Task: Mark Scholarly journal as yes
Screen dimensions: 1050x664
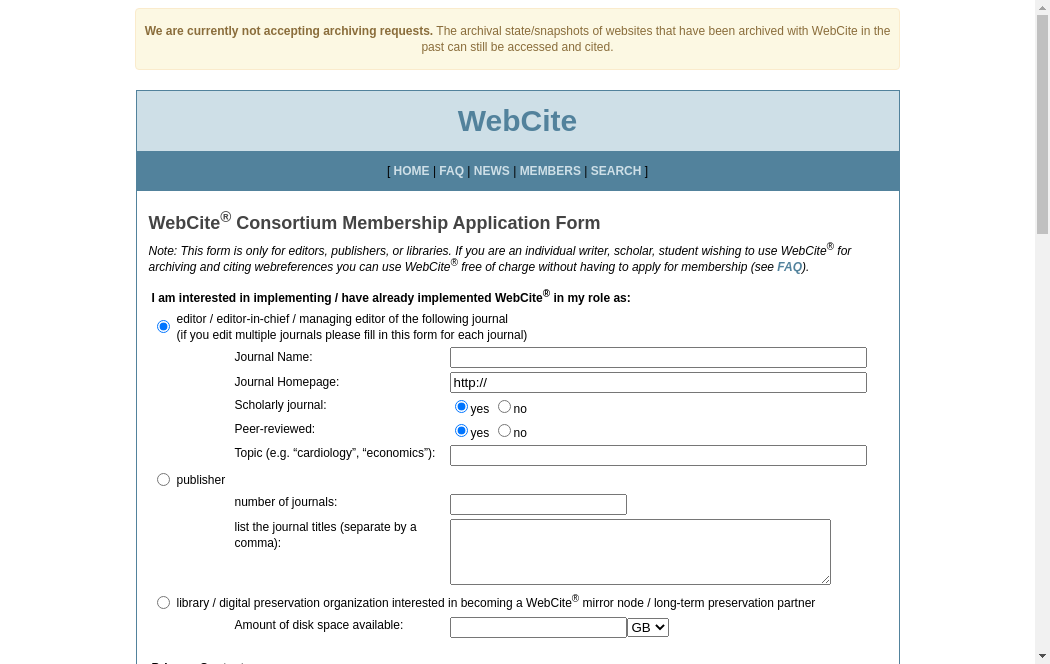Action: pyautogui.click(x=461, y=407)
